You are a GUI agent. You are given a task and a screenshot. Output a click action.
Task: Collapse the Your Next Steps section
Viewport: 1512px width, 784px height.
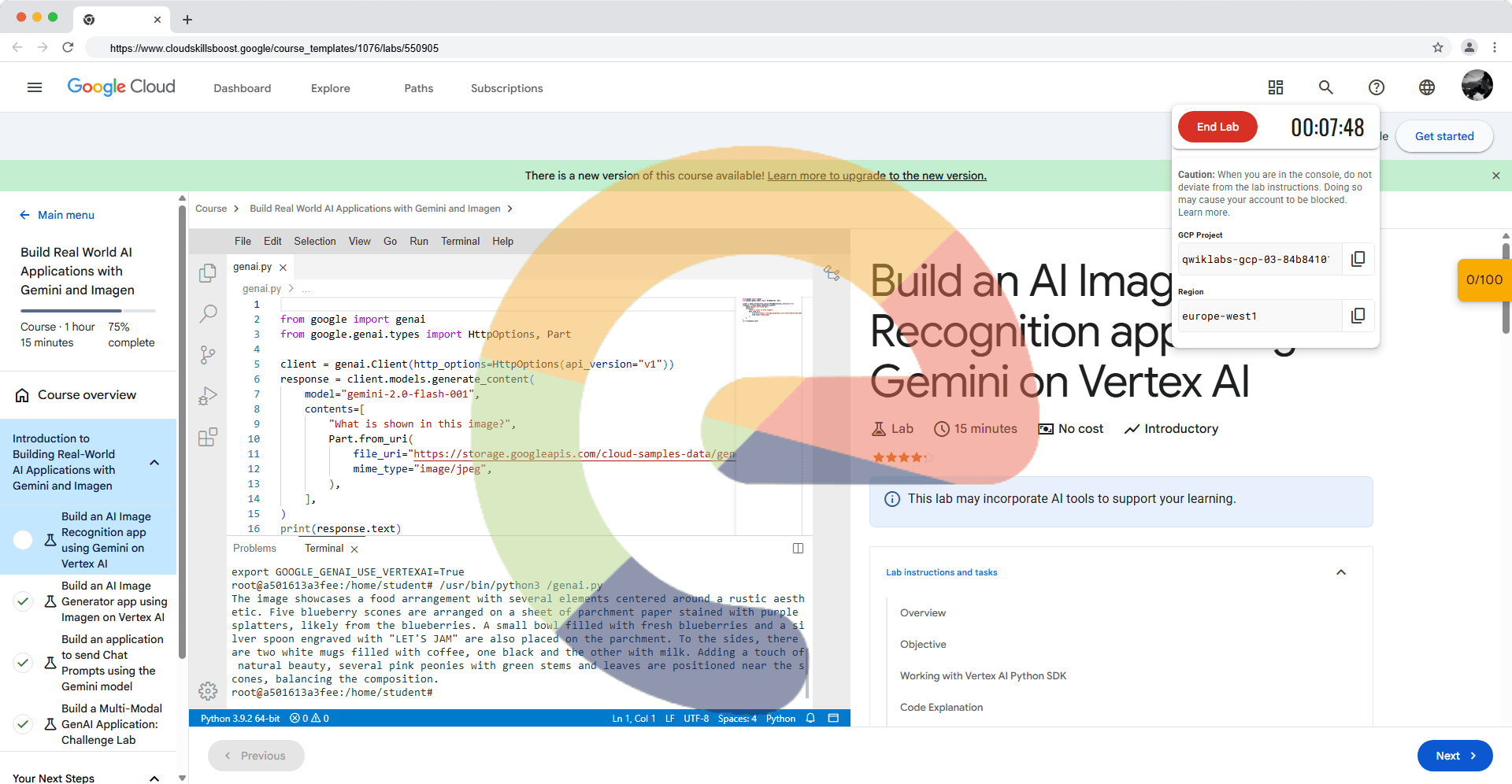(154, 778)
